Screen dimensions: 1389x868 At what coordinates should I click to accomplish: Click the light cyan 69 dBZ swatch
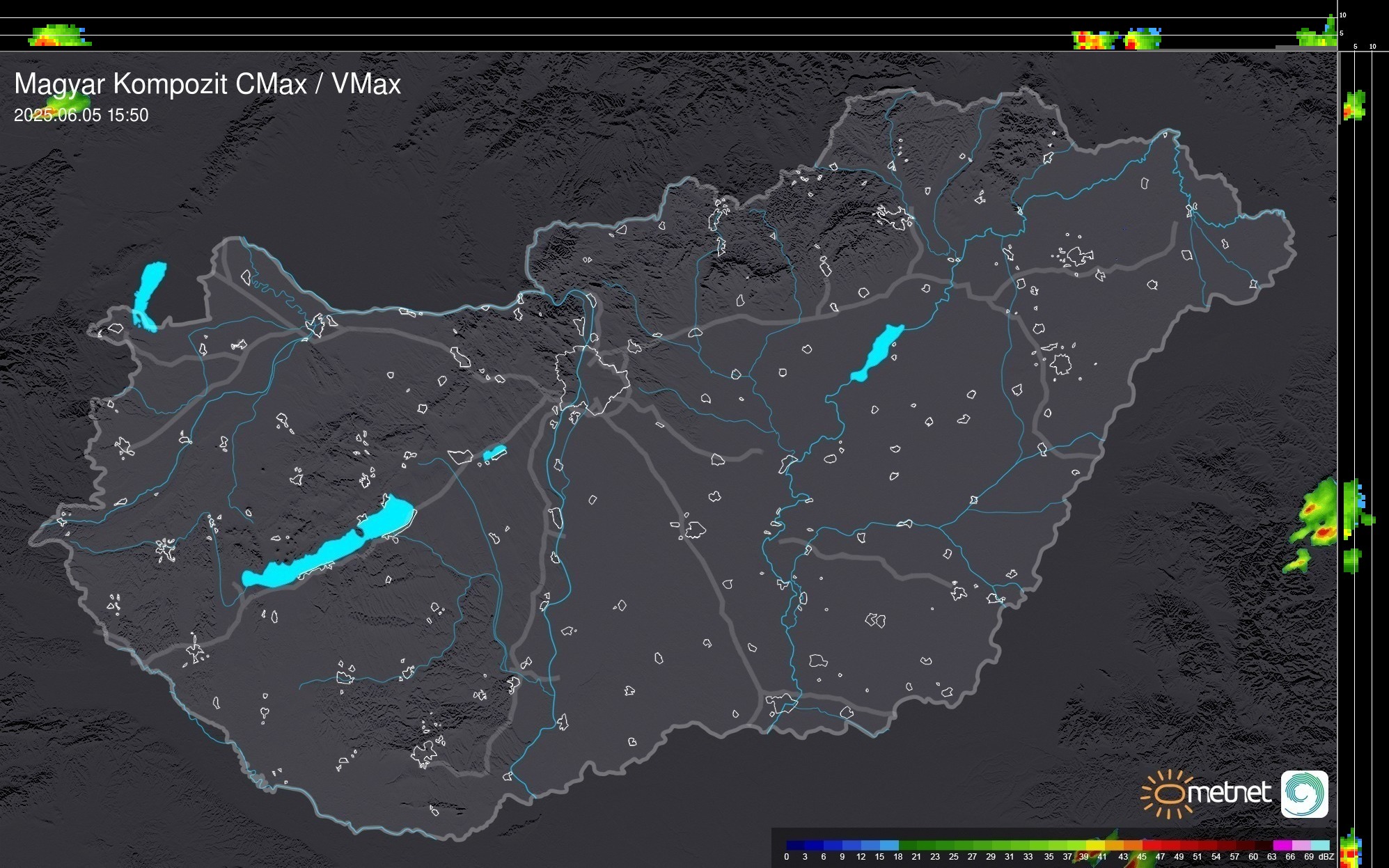pyautogui.click(x=1320, y=845)
